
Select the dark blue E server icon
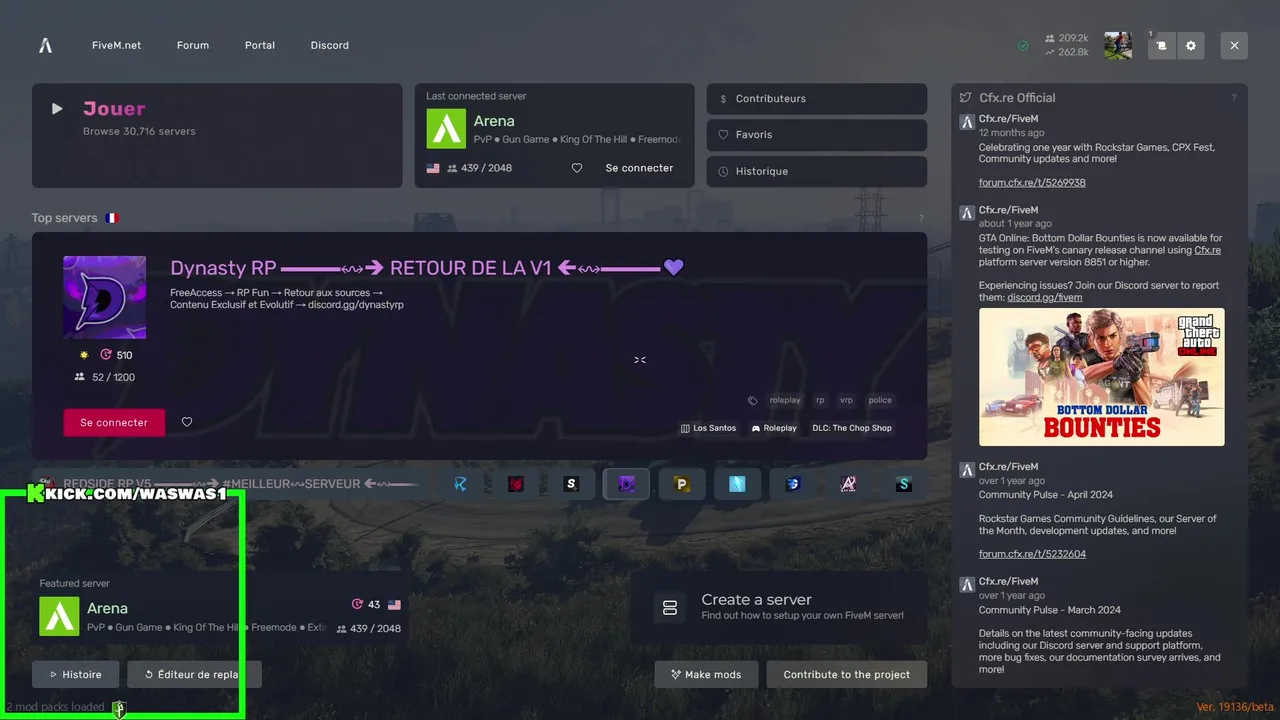(793, 484)
